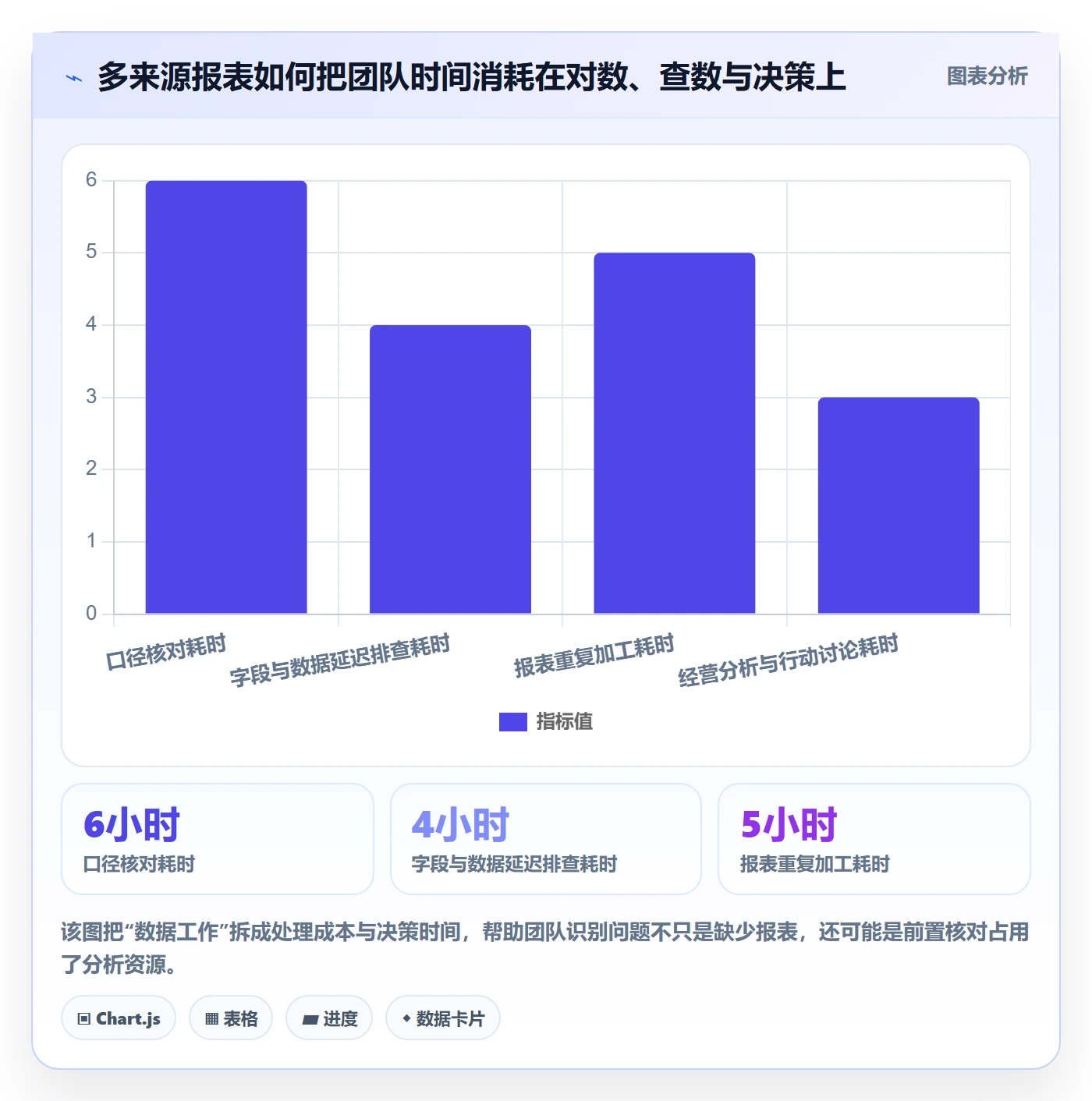
Task: Click the 字段与数据延迟排查耗时 bar
Action: tap(450, 469)
